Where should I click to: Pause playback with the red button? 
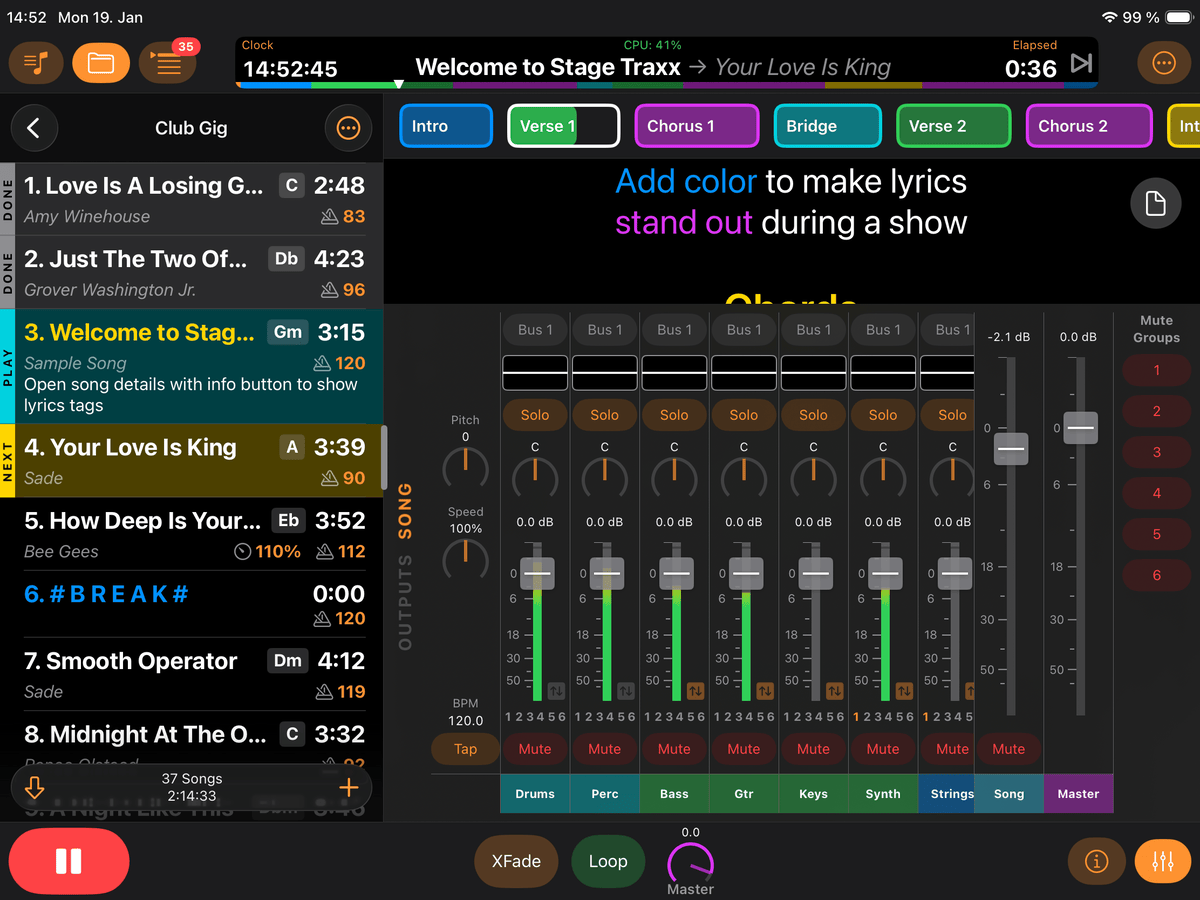[68, 861]
